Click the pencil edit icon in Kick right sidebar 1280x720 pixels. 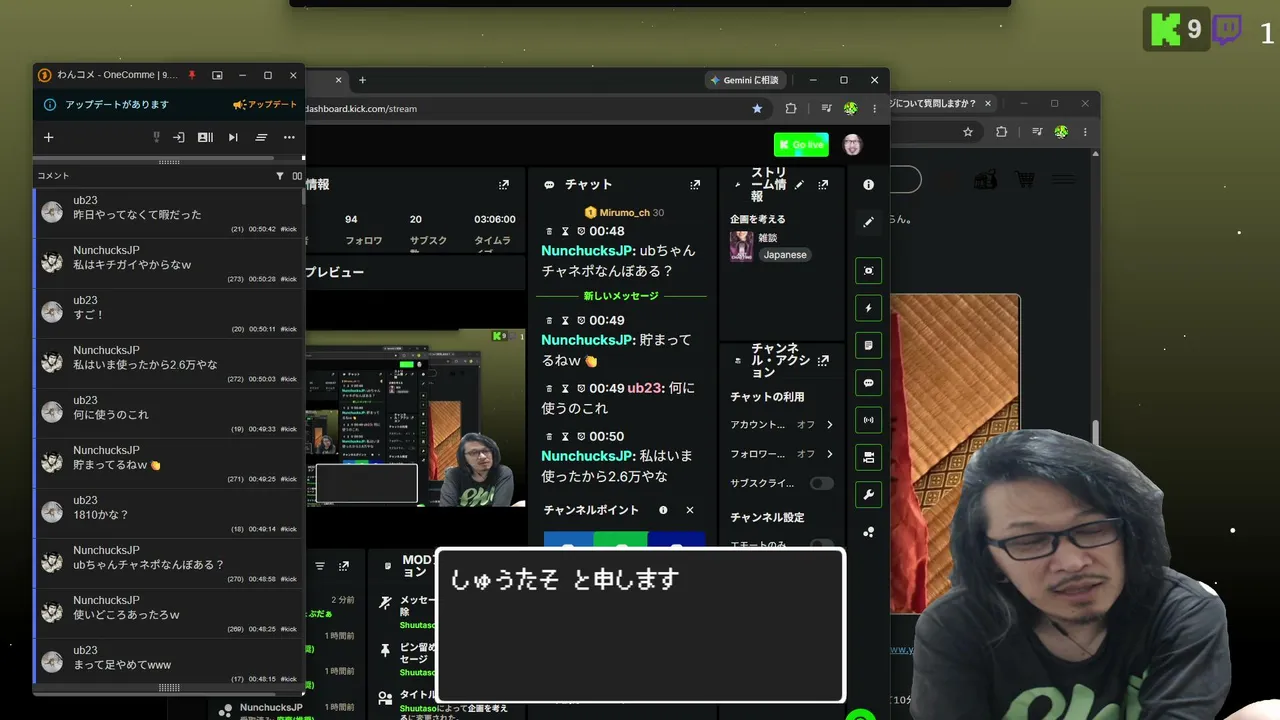(x=868, y=222)
